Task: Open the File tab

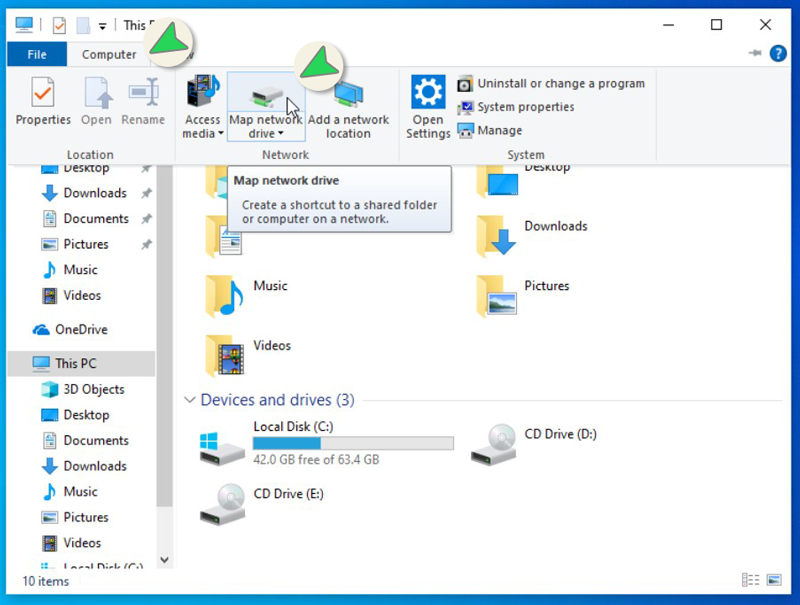Action: pos(37,55)
